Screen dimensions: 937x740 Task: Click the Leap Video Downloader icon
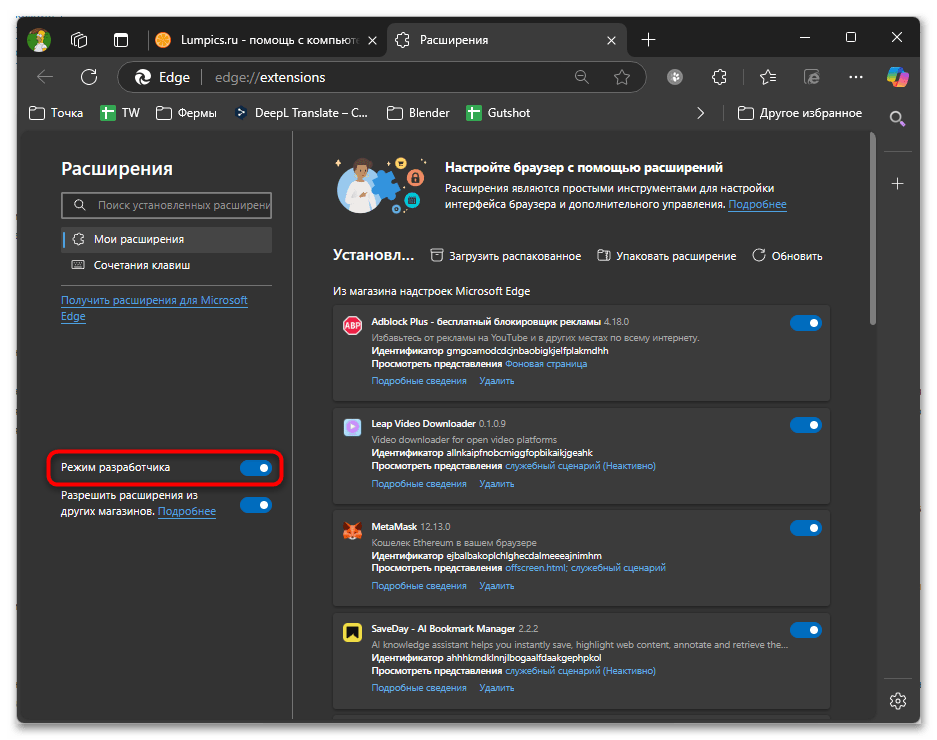353,427
